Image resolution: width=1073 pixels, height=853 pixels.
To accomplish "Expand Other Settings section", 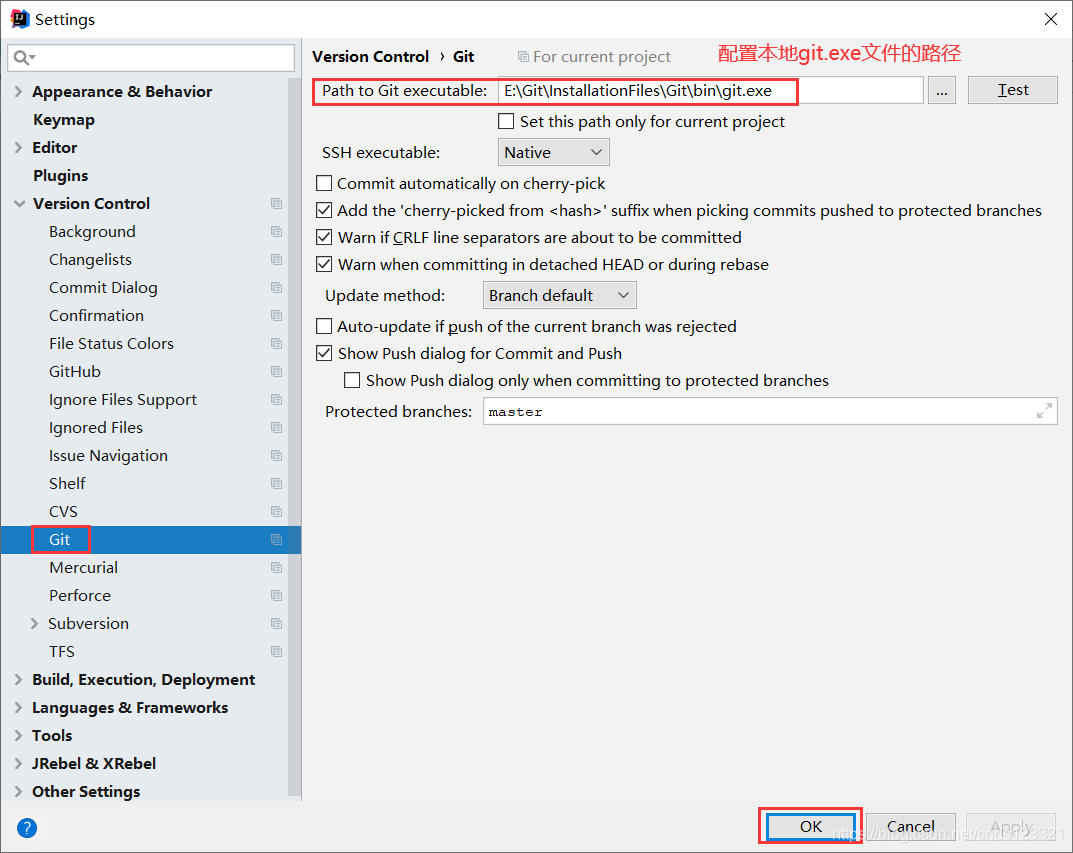I will [x=18, y=792].
